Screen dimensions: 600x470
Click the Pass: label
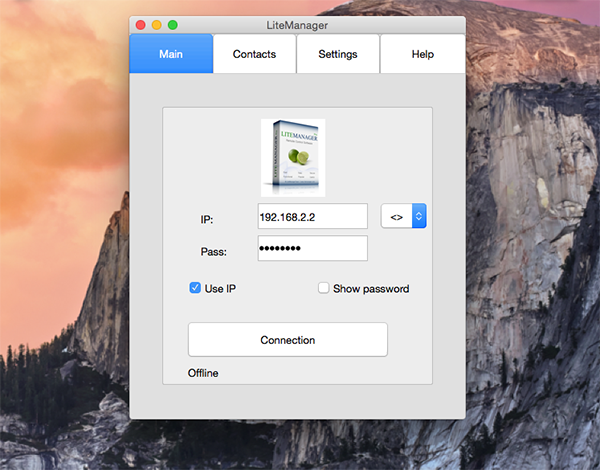pyautogui.click(x=214, y=251)
